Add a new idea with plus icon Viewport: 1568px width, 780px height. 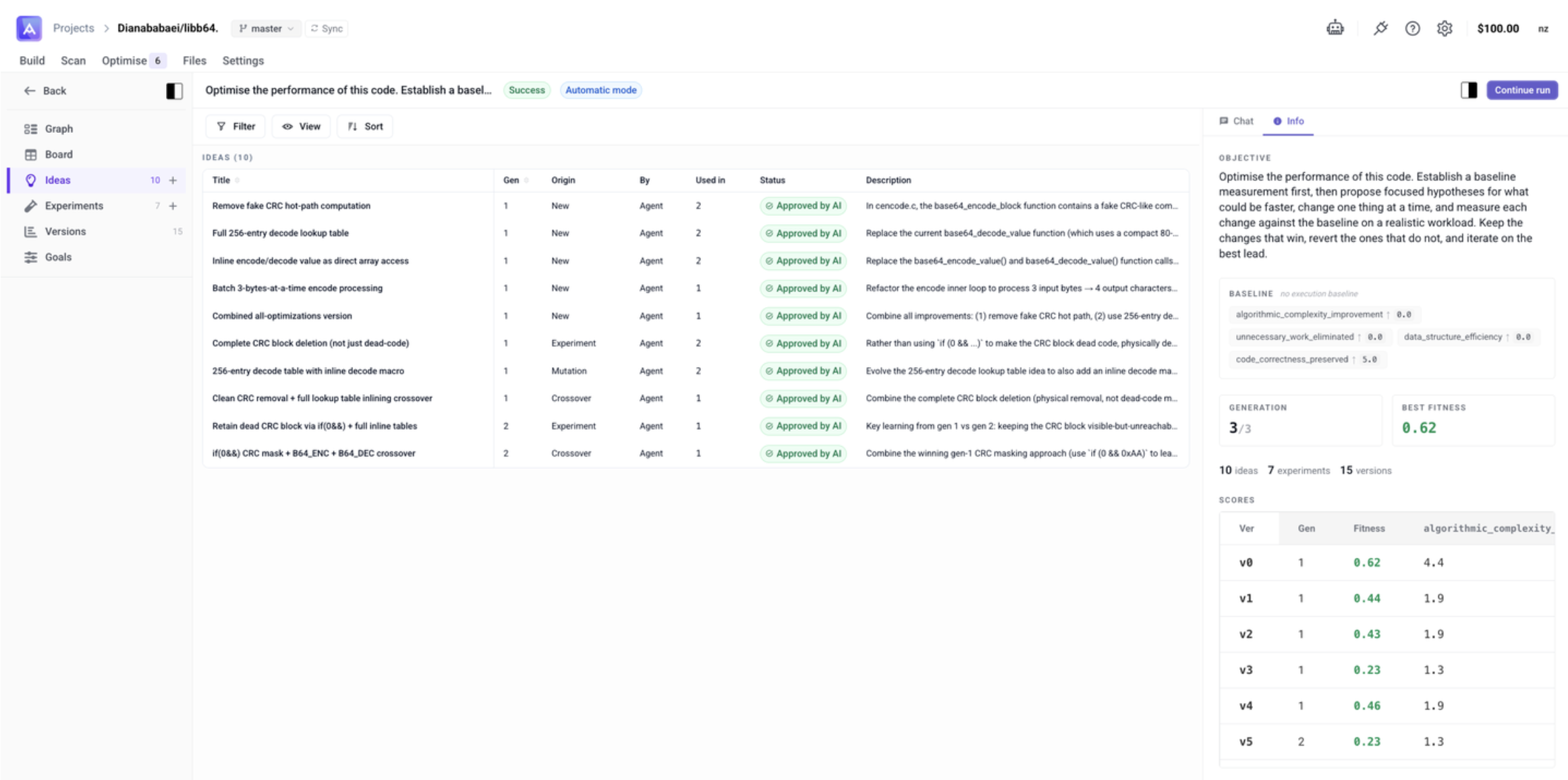[173, 180]
